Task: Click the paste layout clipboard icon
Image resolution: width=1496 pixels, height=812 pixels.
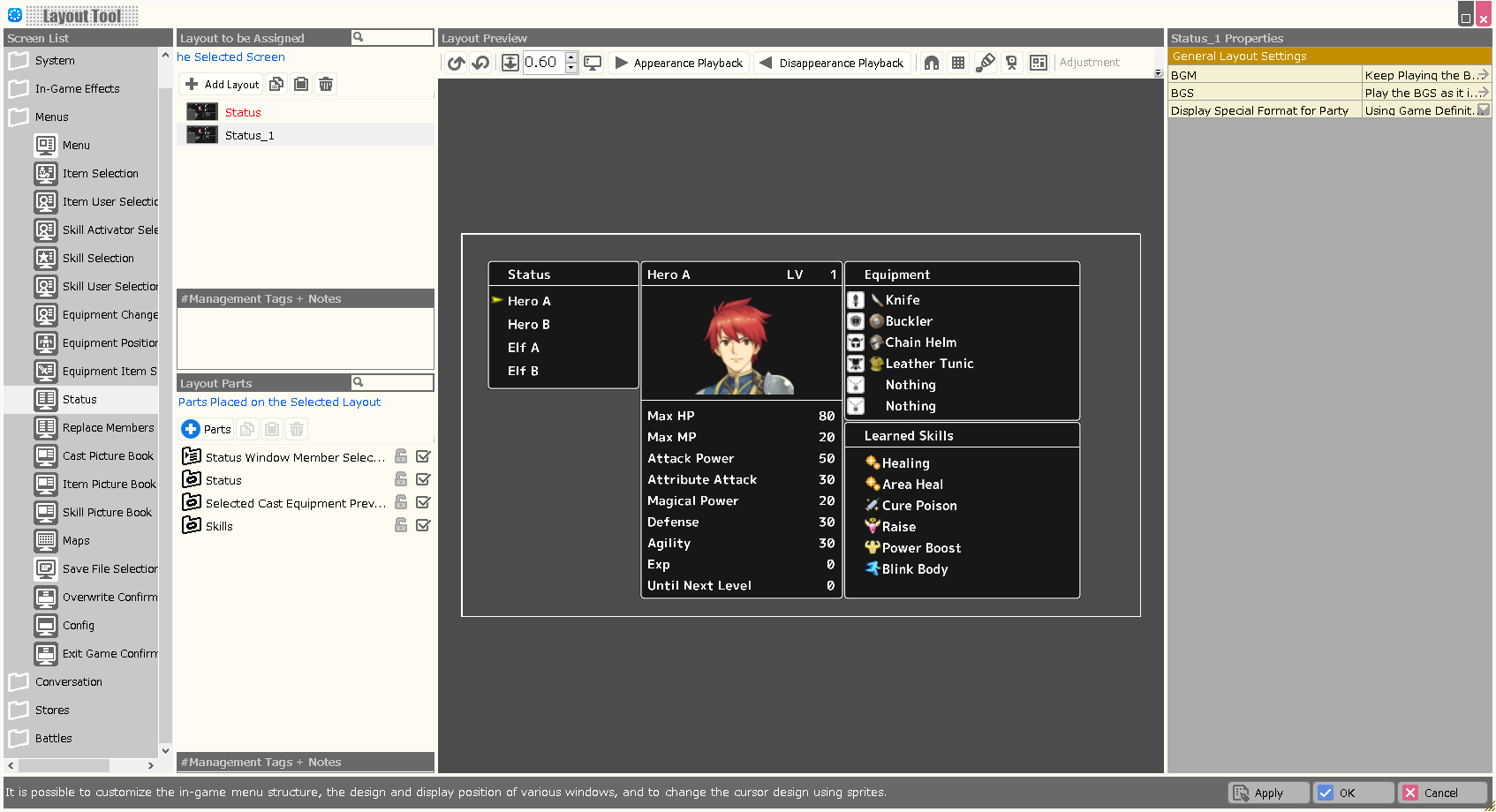Action: coord(301,84)
